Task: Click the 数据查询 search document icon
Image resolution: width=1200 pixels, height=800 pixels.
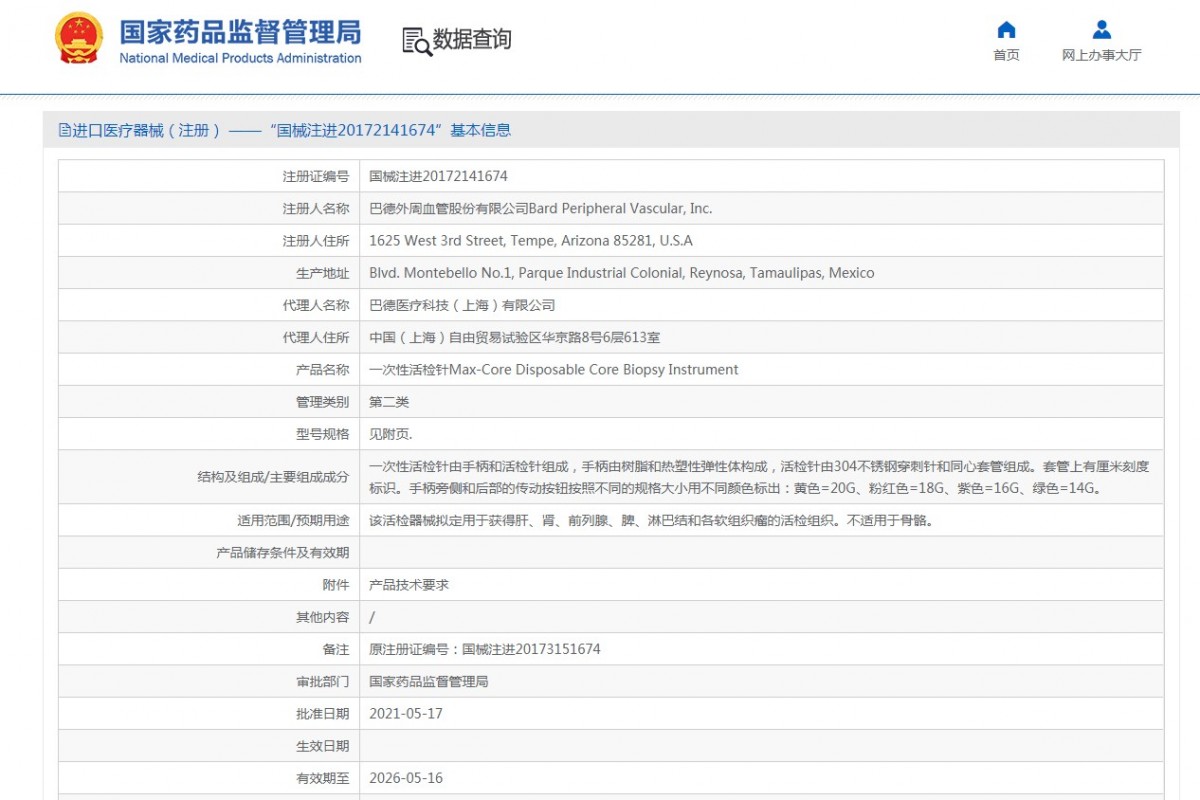Action: click(x=416, y=40)
